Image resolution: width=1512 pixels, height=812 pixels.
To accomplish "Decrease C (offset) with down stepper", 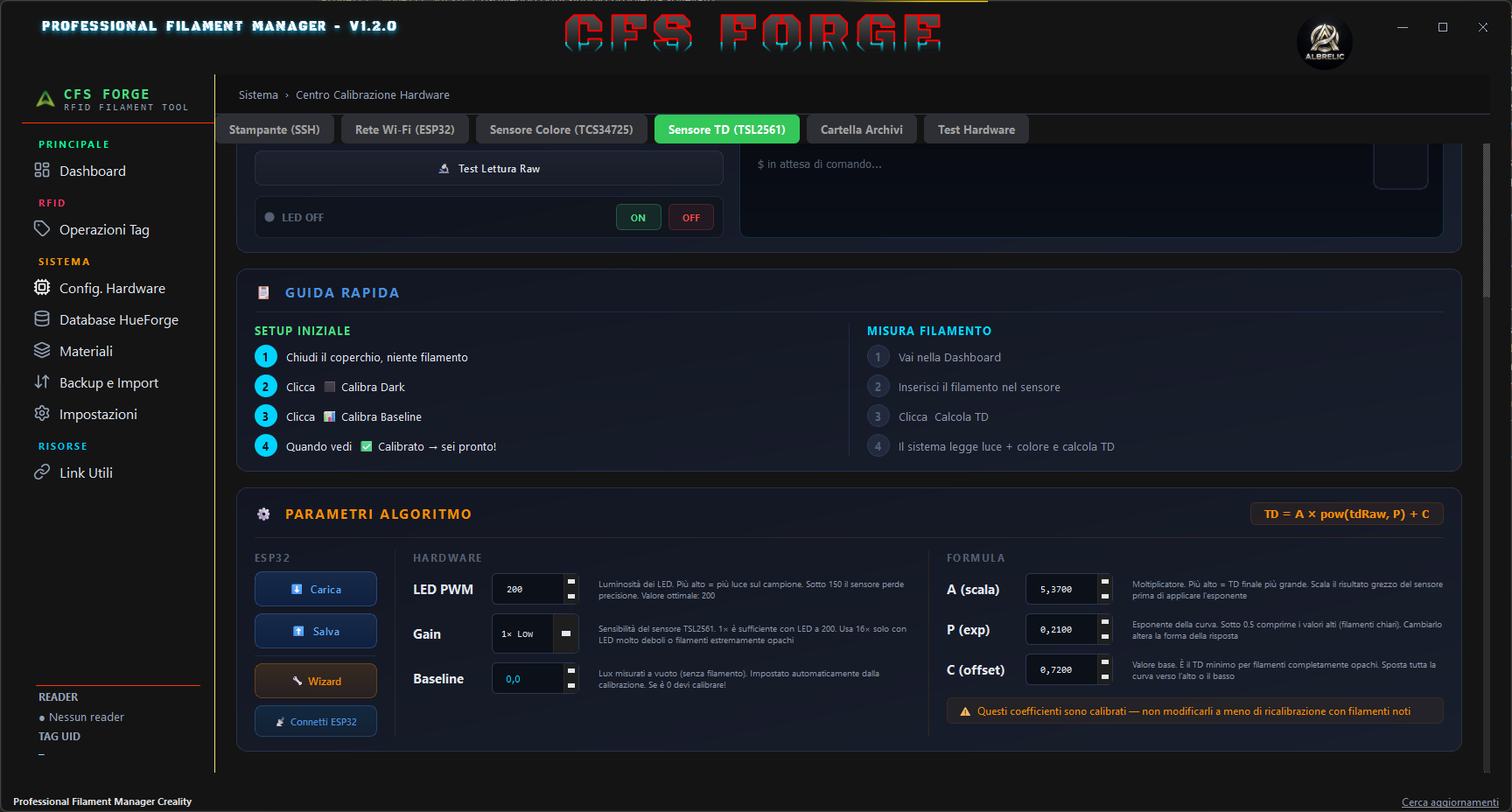I will 1105,677.
